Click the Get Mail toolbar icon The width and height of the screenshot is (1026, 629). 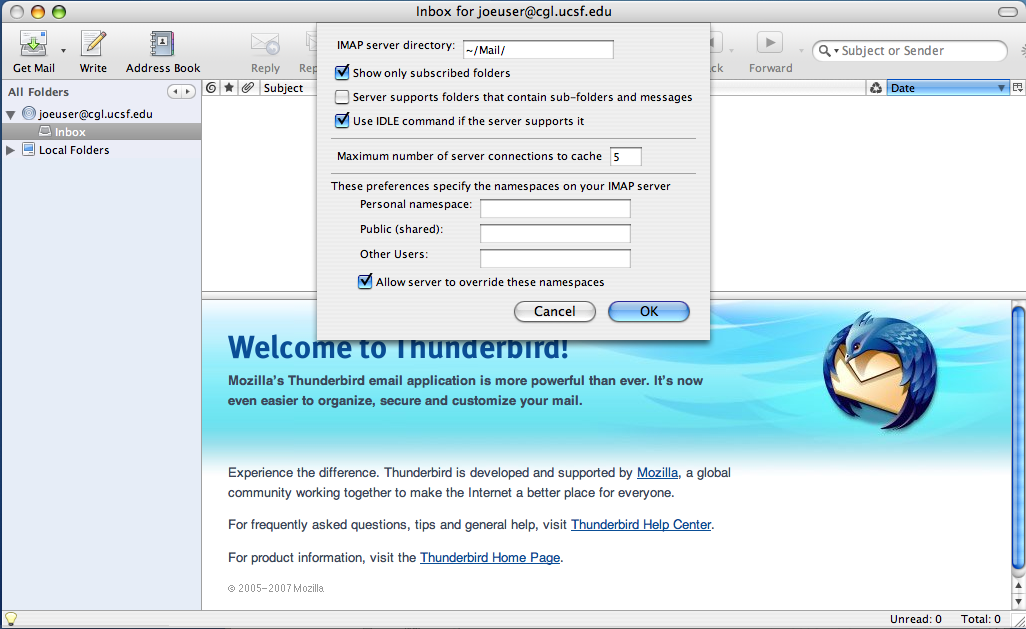(x=33, y=44)
